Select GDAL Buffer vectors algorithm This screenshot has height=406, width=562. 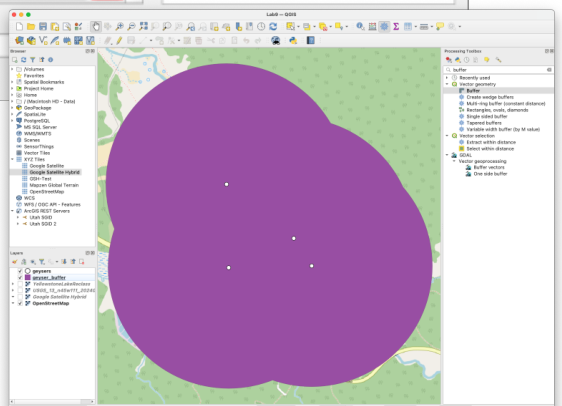pyautogui.click(x=489, y=167)
